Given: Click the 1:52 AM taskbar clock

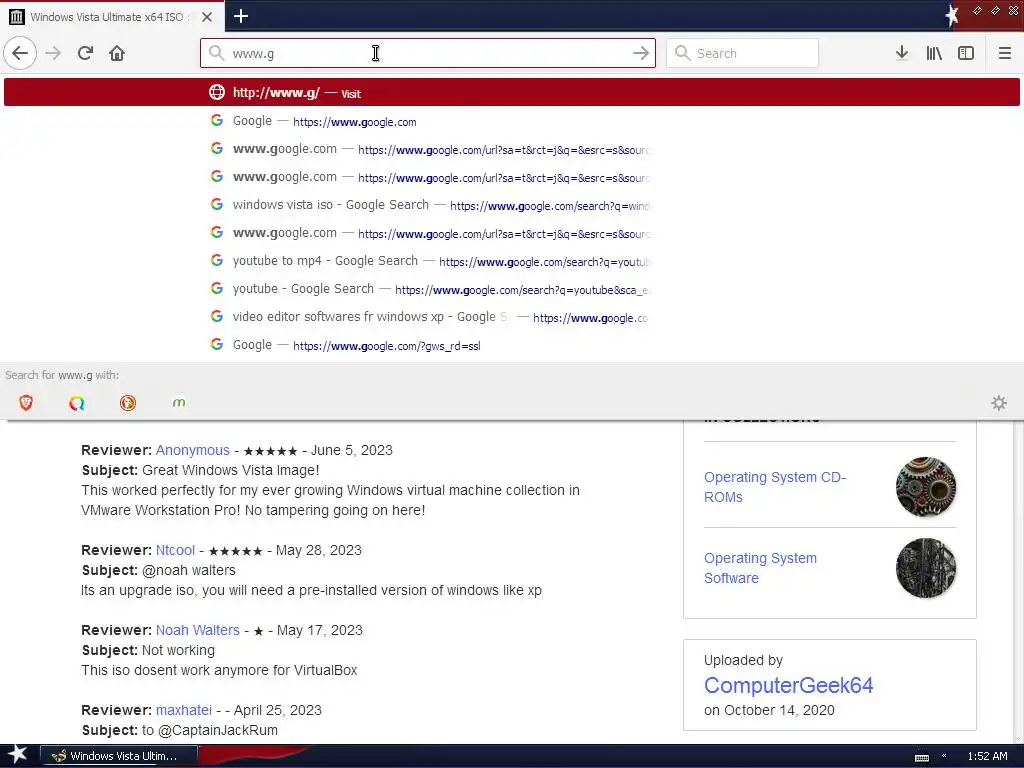Looking at the screenshot, I should pyautogui.click(x=987, y=756).
